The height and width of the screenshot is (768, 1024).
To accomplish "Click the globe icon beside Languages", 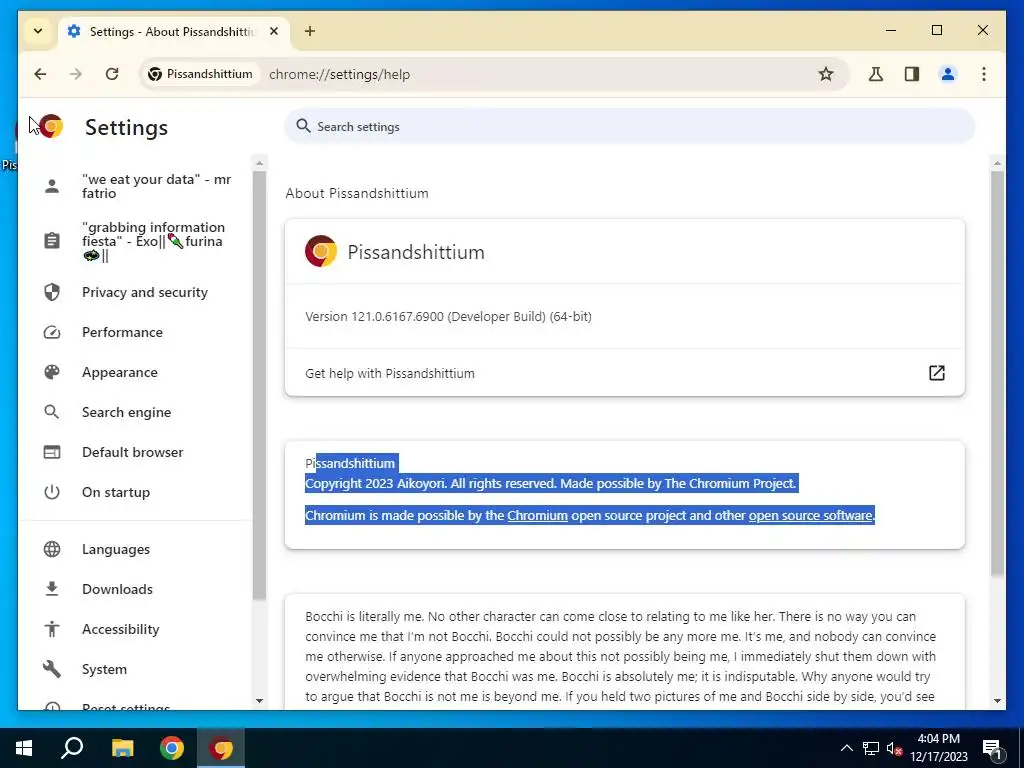I will tap(52, 549).
